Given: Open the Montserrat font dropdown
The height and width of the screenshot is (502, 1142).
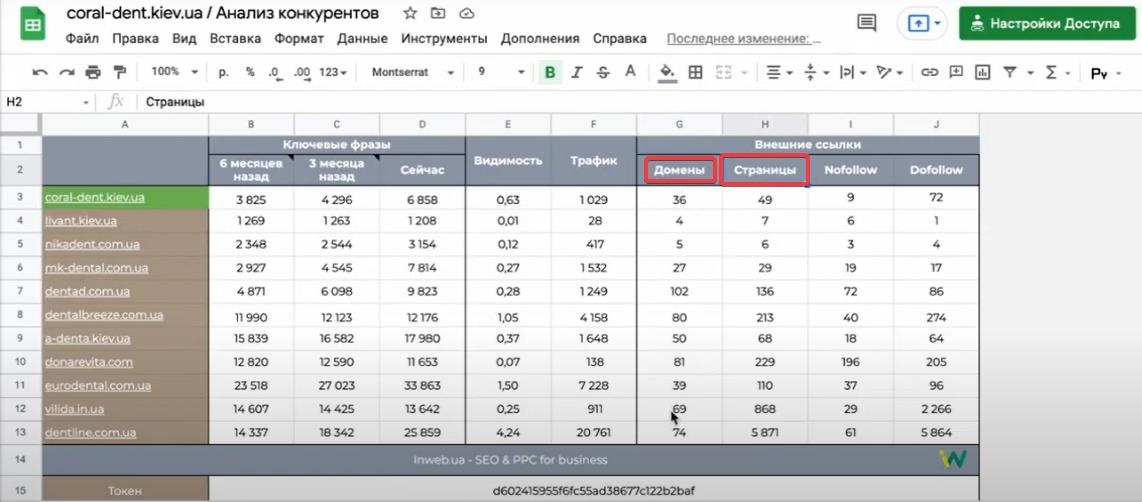Looking at the screenshot, I should click(x=413, y=72).
